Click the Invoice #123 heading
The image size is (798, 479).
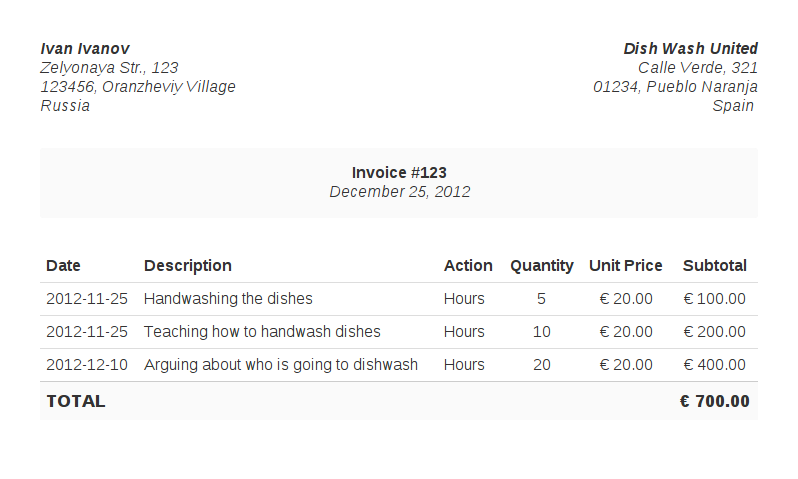399,172
